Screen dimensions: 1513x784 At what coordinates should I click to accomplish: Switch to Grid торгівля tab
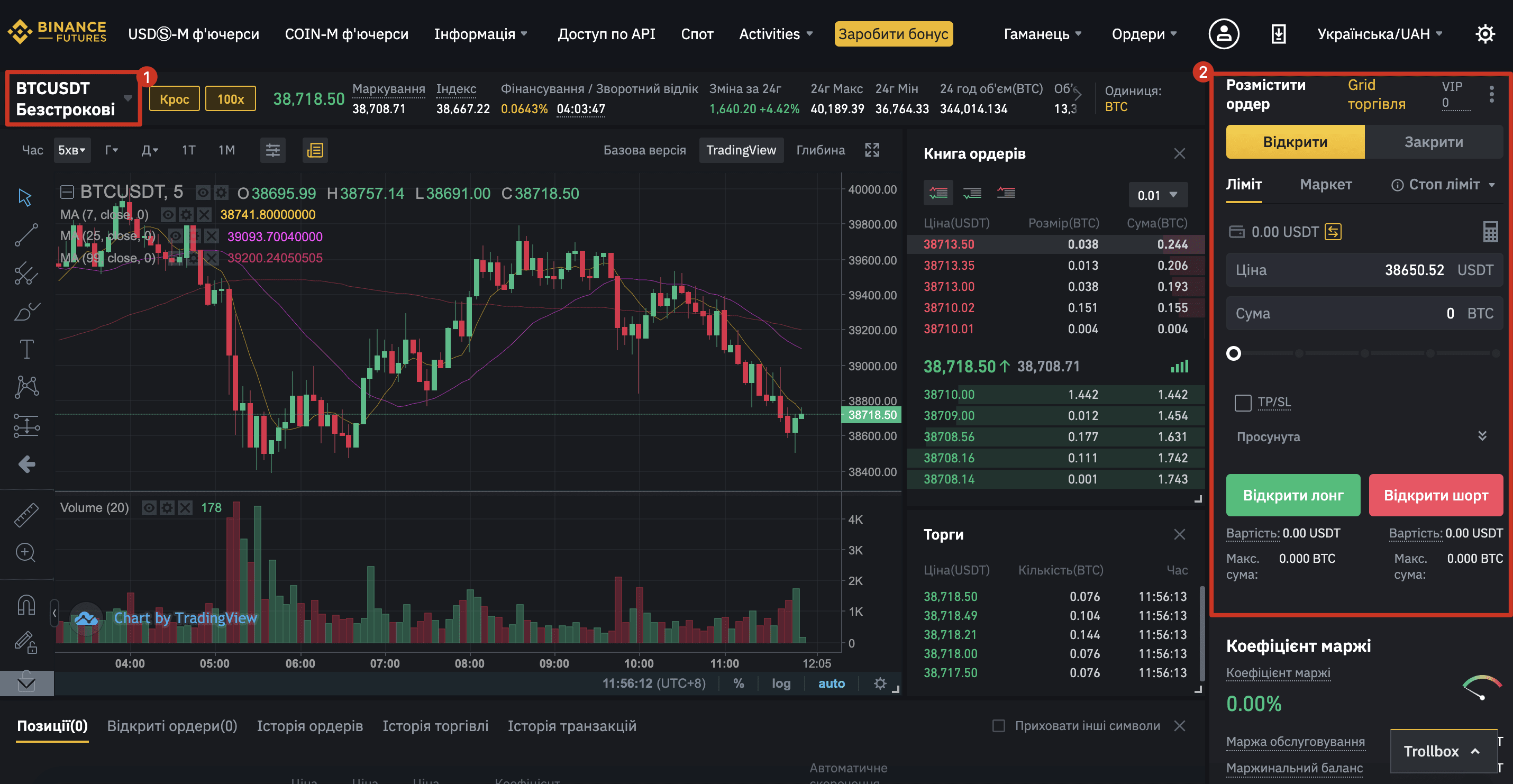coord(1376,95)
